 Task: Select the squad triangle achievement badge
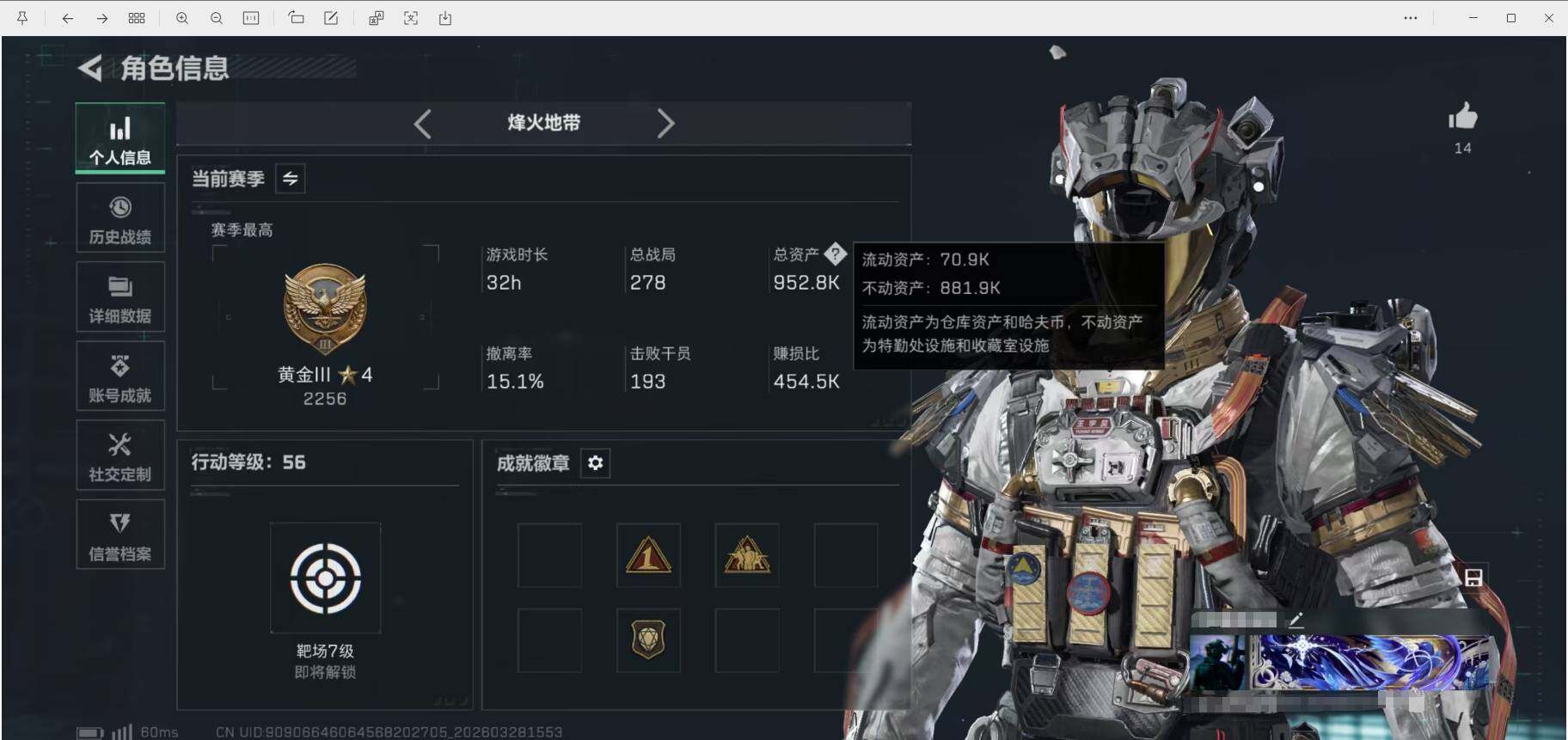(747, 555)
